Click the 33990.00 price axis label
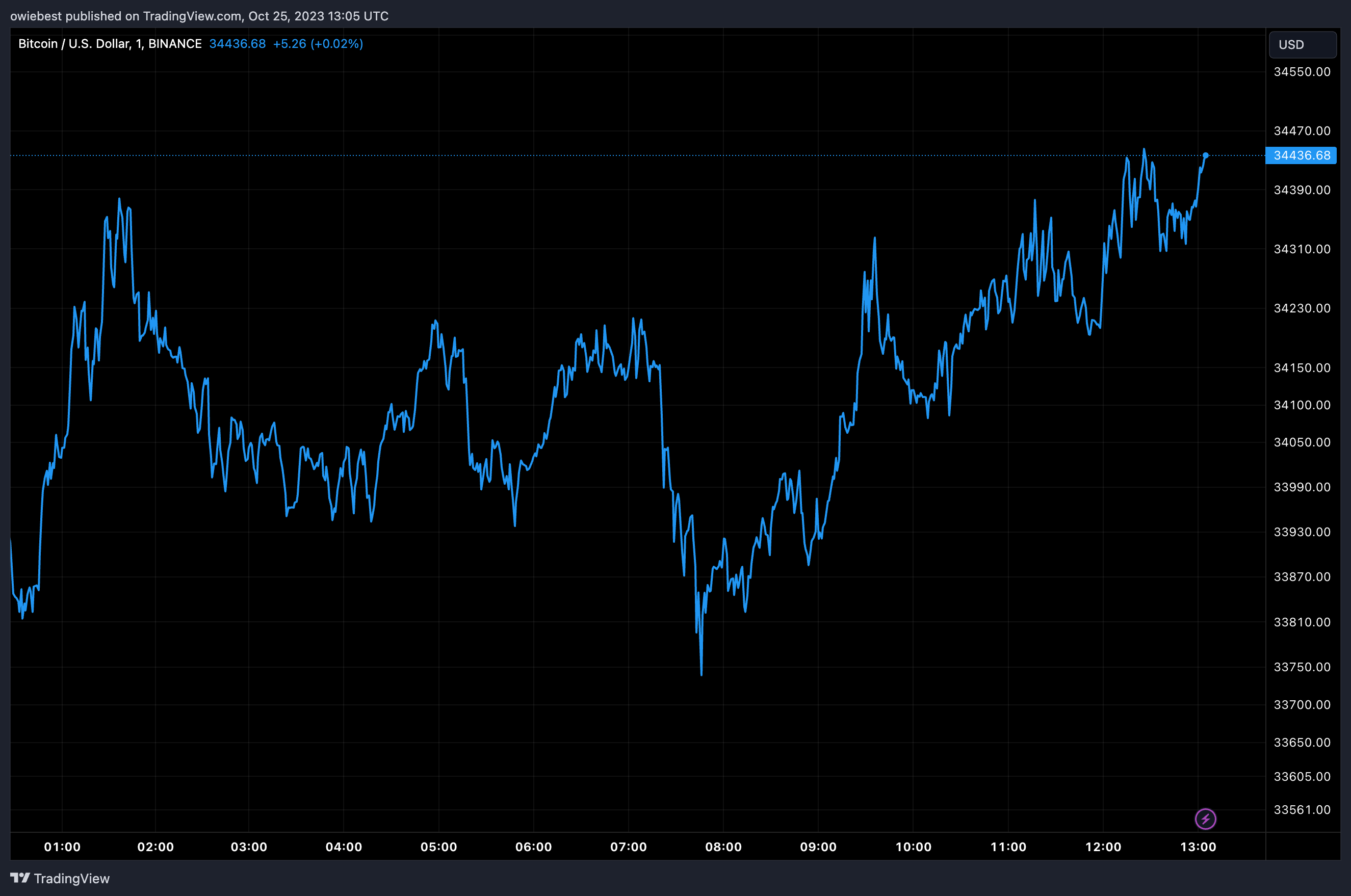The width and height of the screenshot is (1351, 896). click(1302, 487)
